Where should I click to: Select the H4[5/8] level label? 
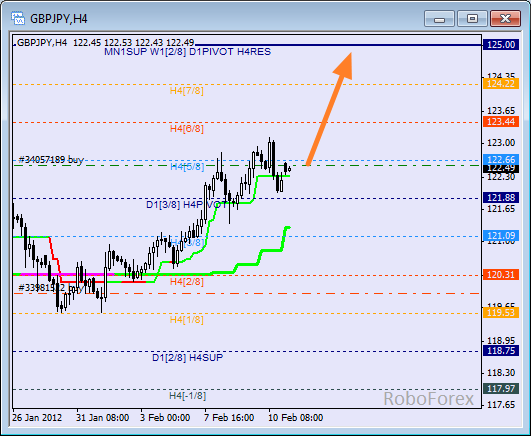[187, 167]
